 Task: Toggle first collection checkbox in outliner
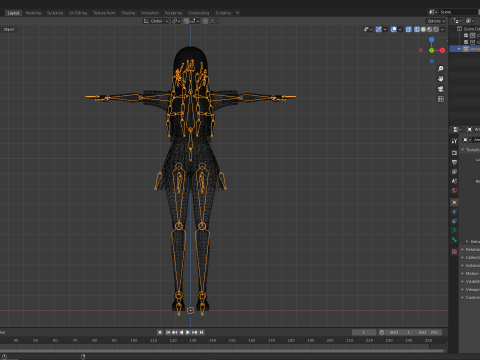pyautogui.click(x=466, y=35)
